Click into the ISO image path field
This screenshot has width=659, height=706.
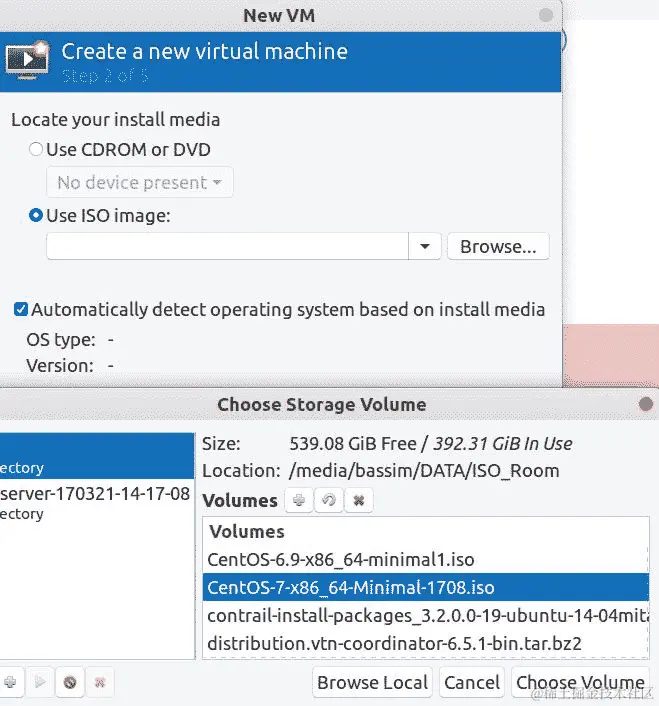[227, 246]
